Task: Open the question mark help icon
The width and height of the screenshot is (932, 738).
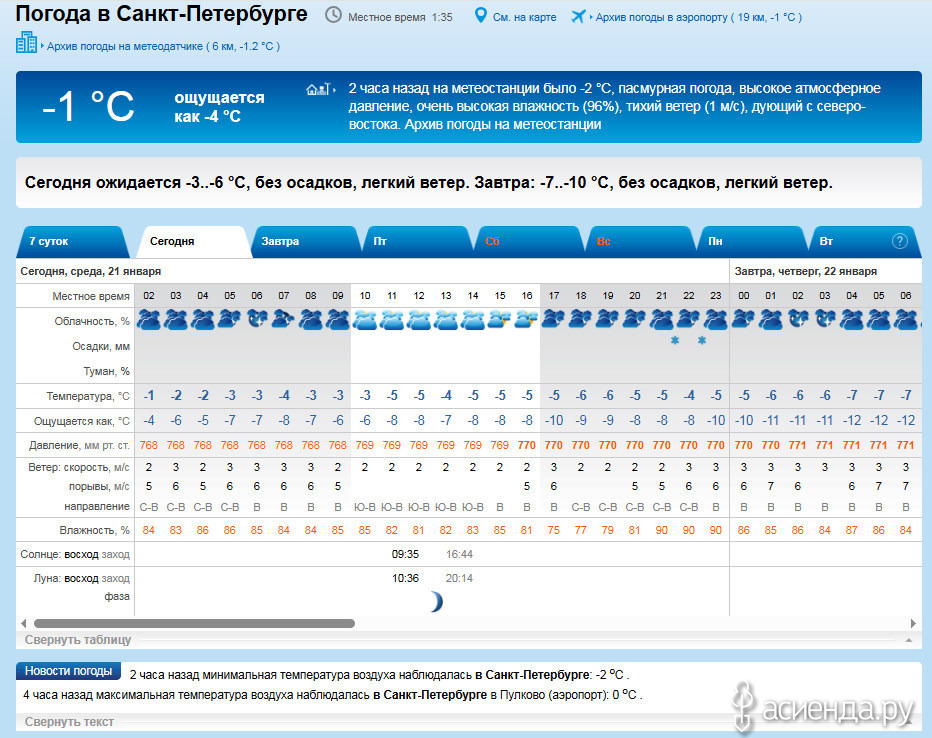Action: coord(900,241)
